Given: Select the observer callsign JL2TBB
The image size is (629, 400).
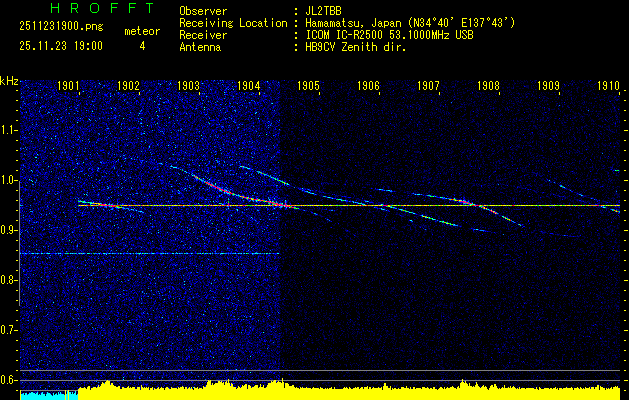Looking at the screenshot, I should point(324,11).
